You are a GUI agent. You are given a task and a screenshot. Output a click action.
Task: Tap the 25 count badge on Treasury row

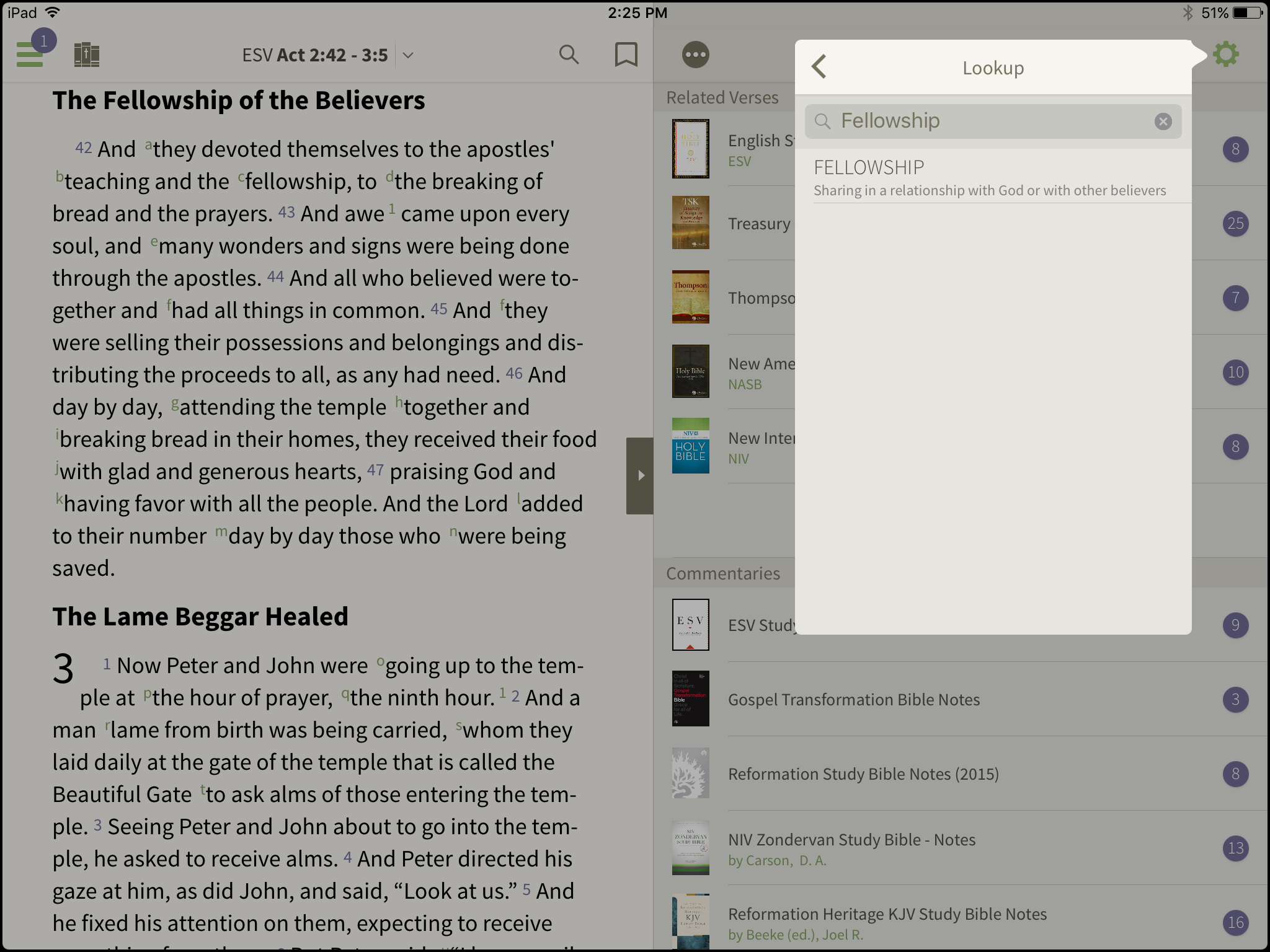click(1235, 223)
